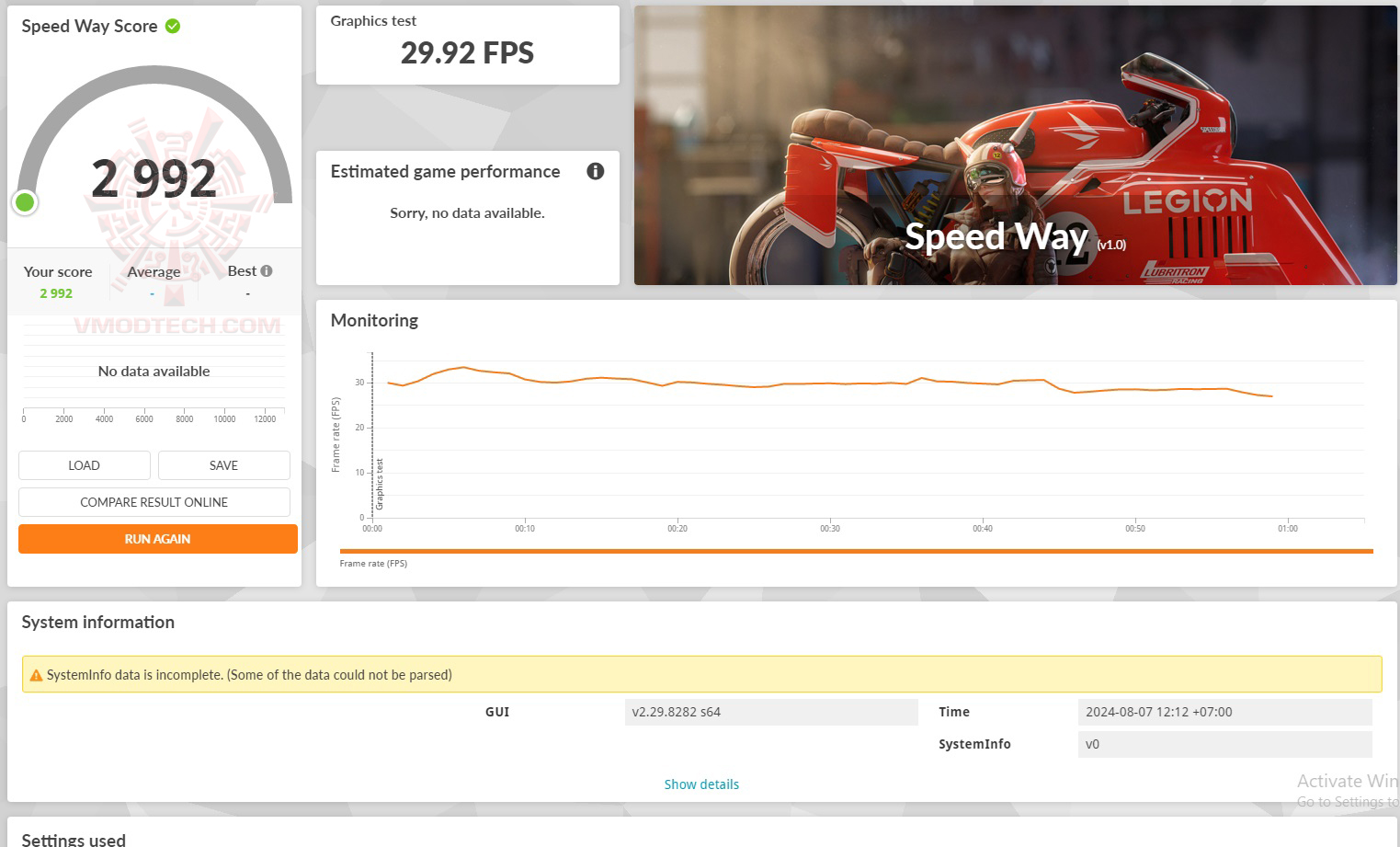
Task: Click the Settings used heading
Action: [x=74, y=839]
